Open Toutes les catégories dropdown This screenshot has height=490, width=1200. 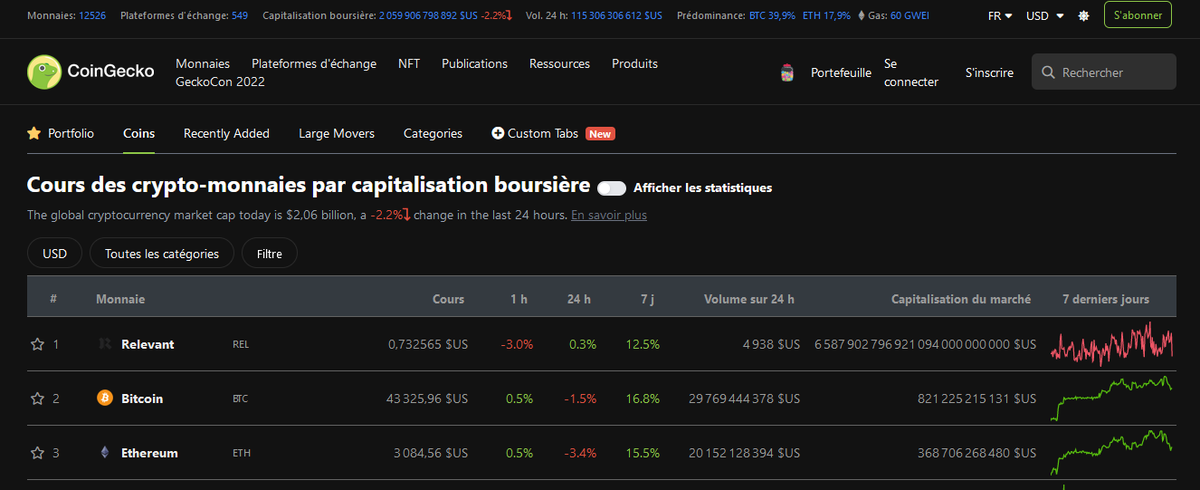coord(162,254)
